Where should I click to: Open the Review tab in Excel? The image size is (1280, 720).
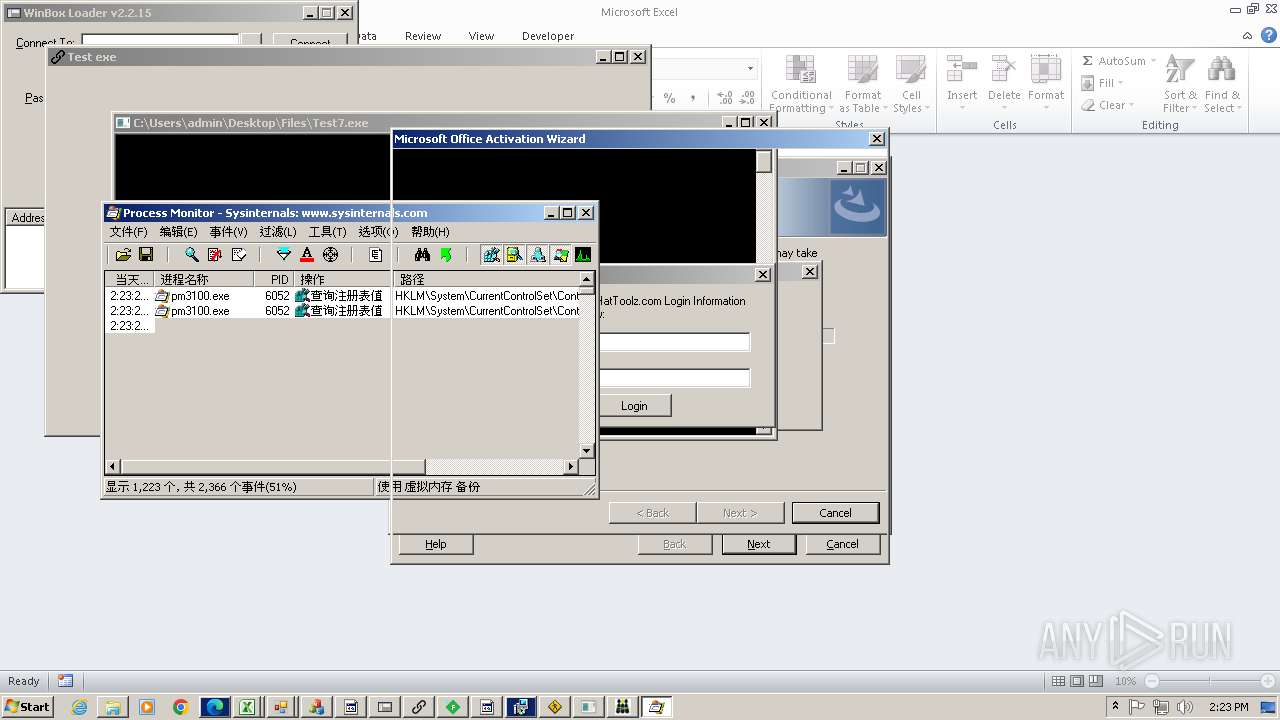pos(423,36)
